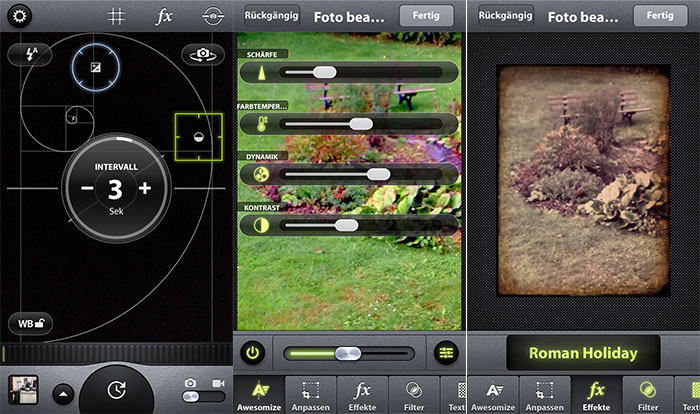The image size is (700, 414).
Task: Select Effekte tab in middle screen
Action: point(362,395)
